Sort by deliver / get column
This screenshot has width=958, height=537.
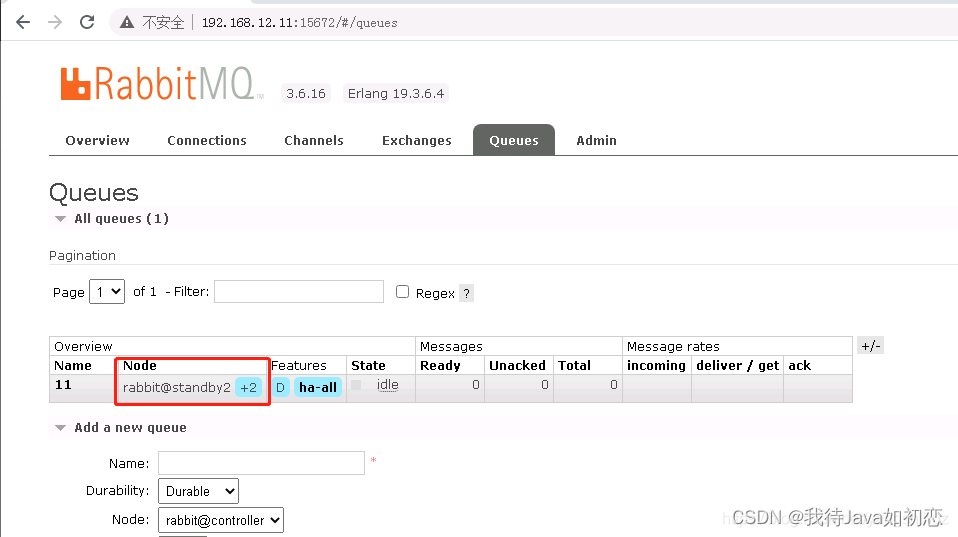pos(737,365)
